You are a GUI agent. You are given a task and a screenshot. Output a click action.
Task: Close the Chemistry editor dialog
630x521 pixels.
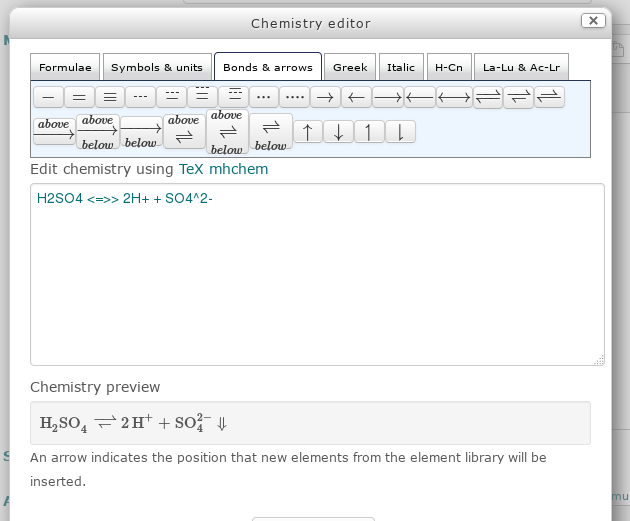coord(593,21)
